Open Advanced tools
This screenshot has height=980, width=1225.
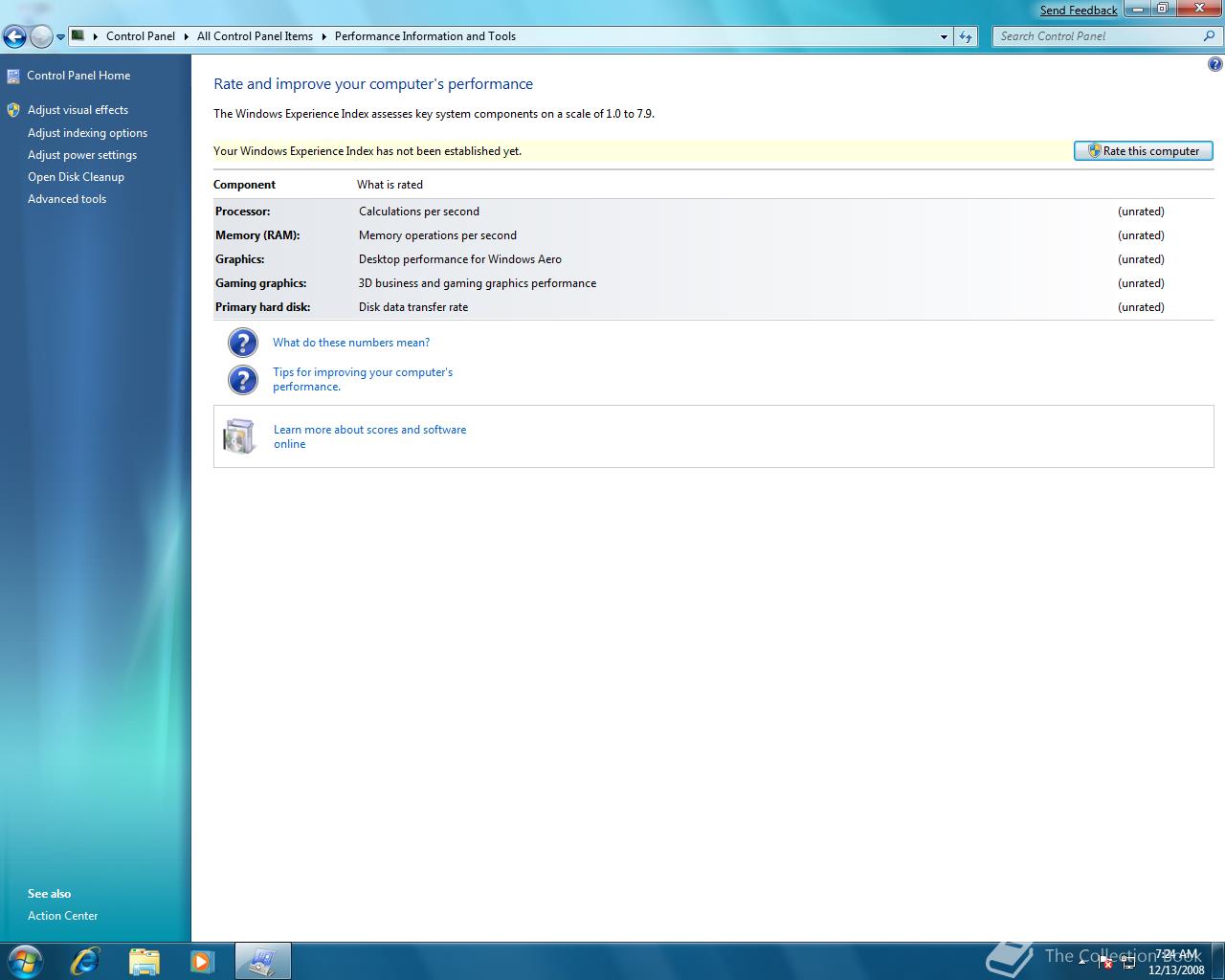[67, 199]
